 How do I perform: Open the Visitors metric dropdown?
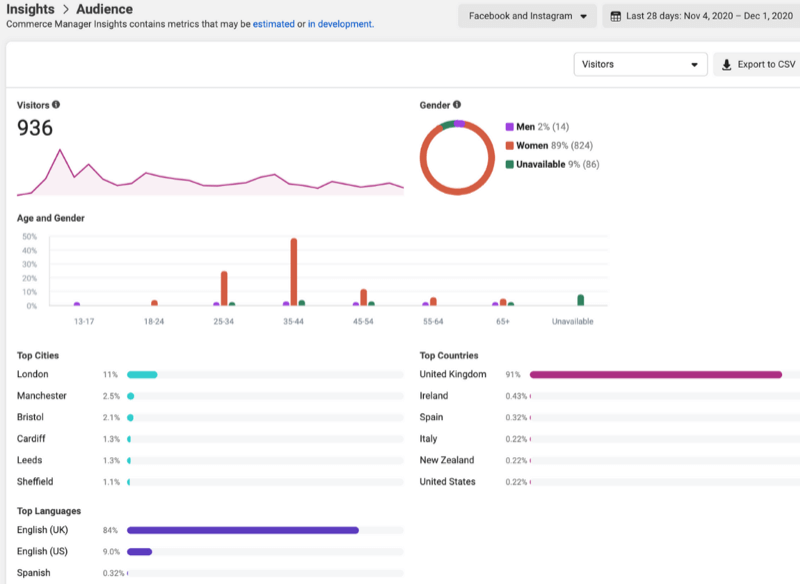click(640, 64)
